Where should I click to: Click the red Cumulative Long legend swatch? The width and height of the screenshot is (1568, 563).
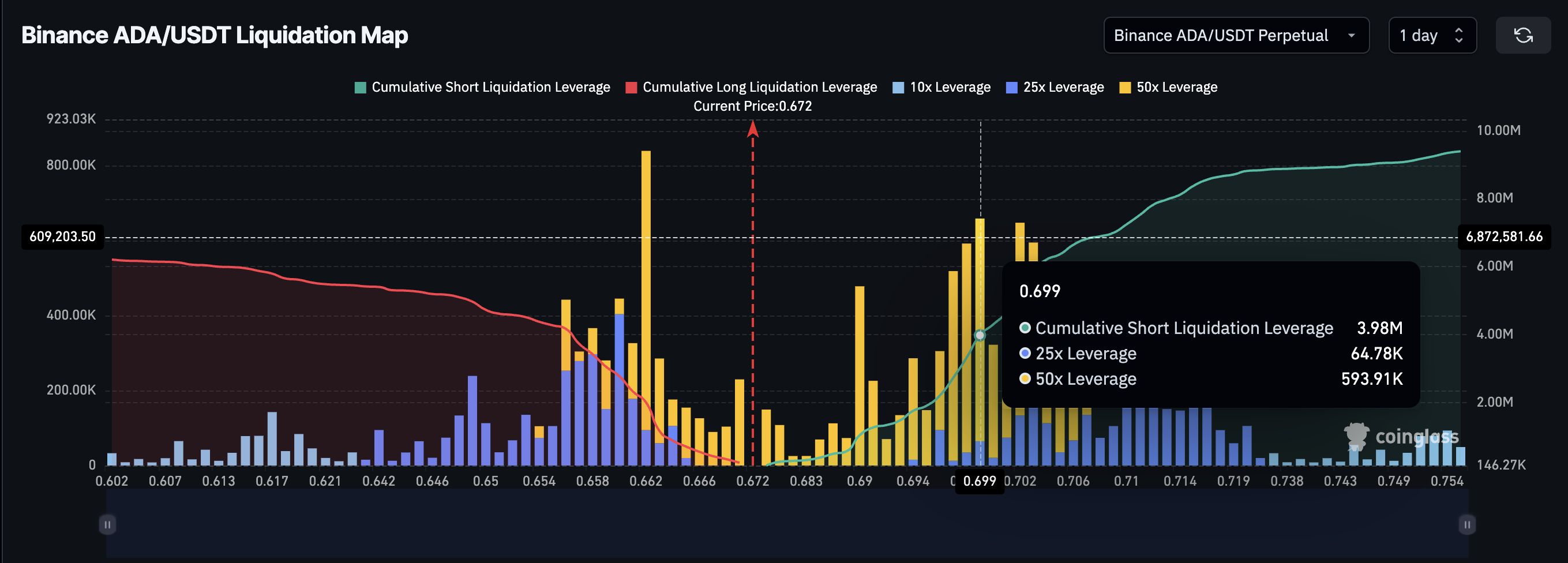pos(631,88)
